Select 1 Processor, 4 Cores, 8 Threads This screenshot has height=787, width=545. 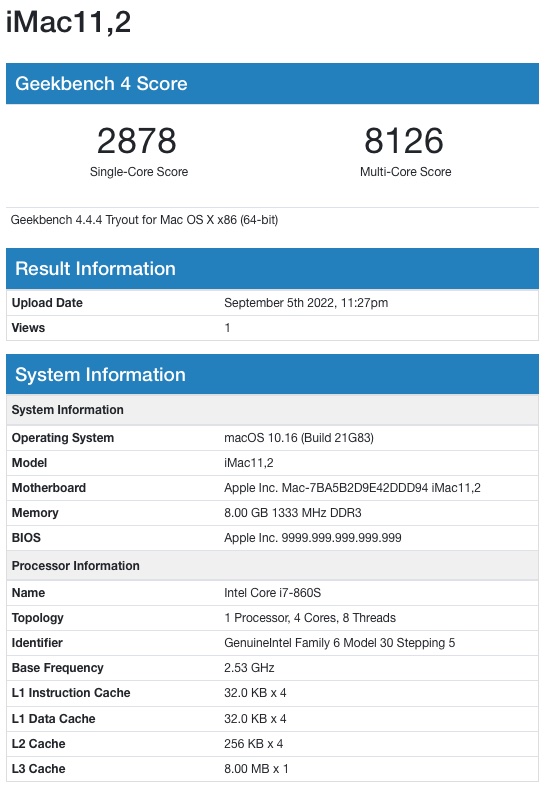coord(310,618)
